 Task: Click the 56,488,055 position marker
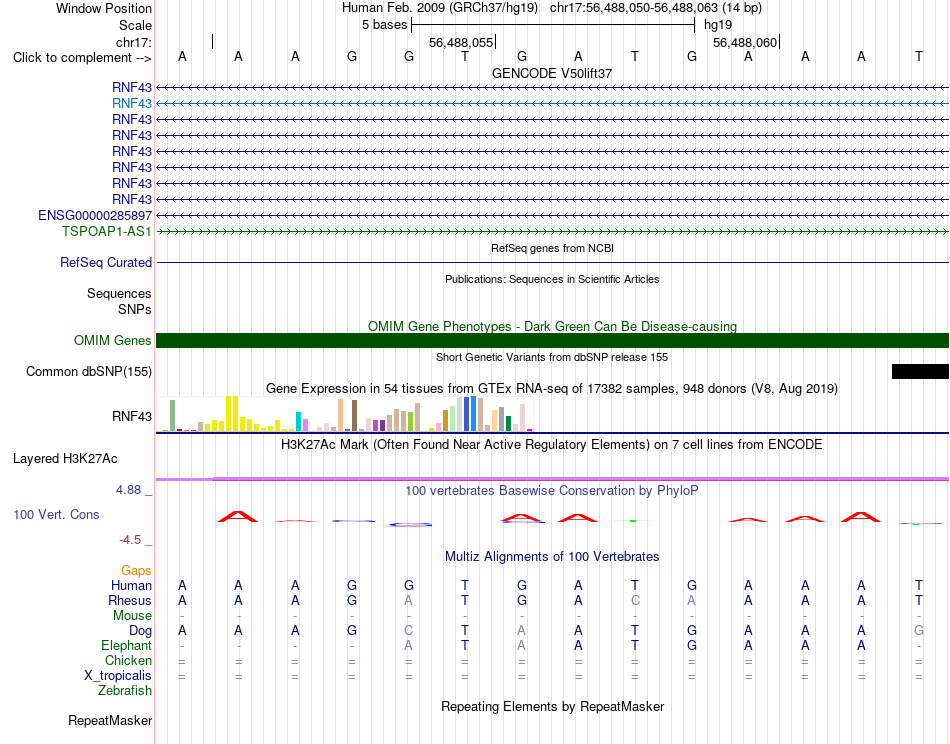[x=460, y=42]
